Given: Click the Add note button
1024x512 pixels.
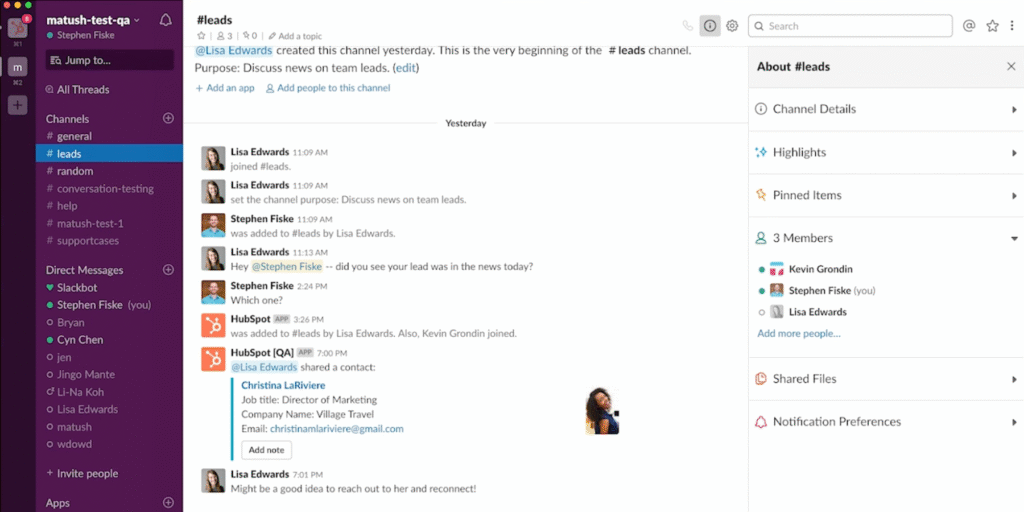Looking at the screenshot, I should (x=266, y=450).
